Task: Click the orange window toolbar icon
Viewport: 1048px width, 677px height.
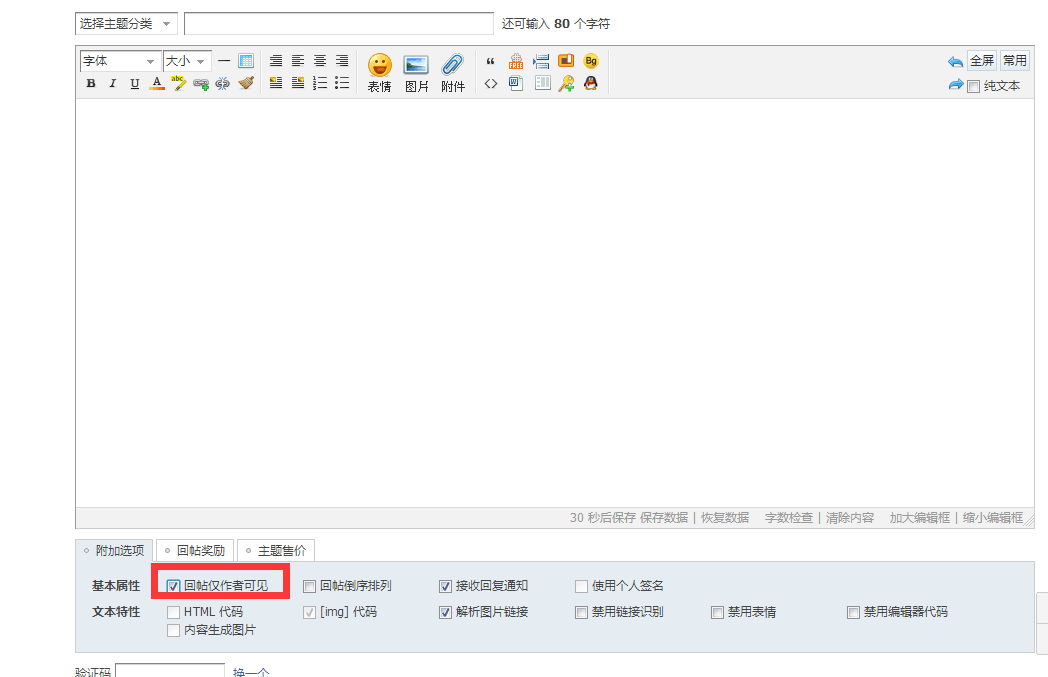Action: point(566,61)
